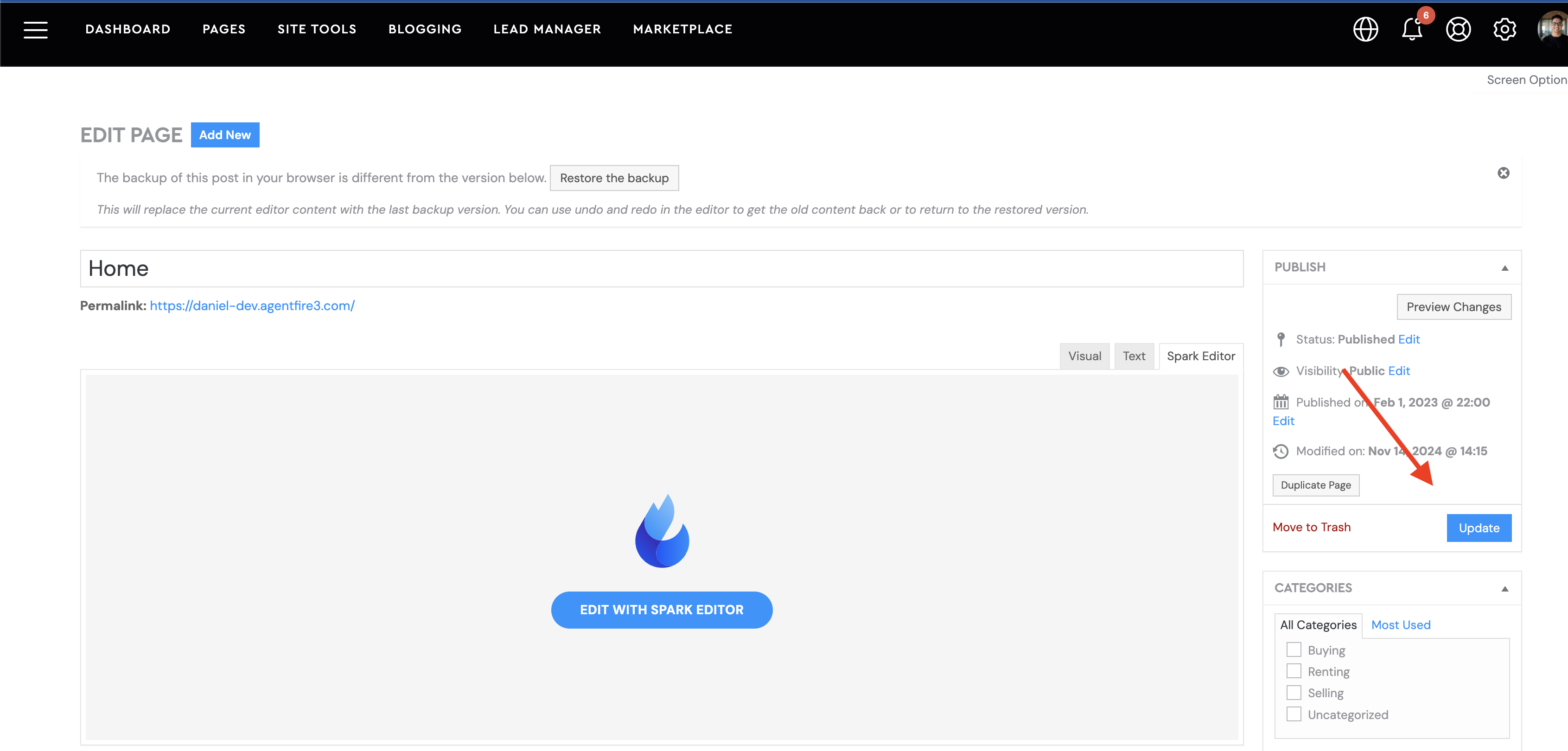Open the Pages menu
Screen dimensions: 1568x751
coord(224,29)
